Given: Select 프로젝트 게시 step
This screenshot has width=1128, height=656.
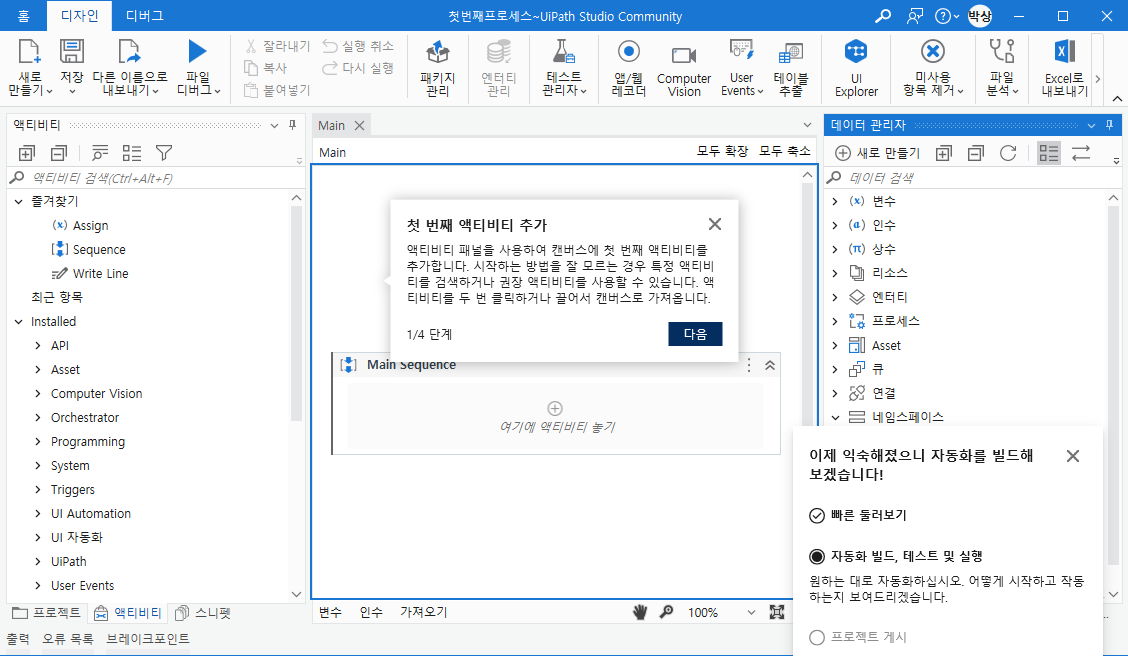Looking at the screenshot, I should click(x=858, y=637).
